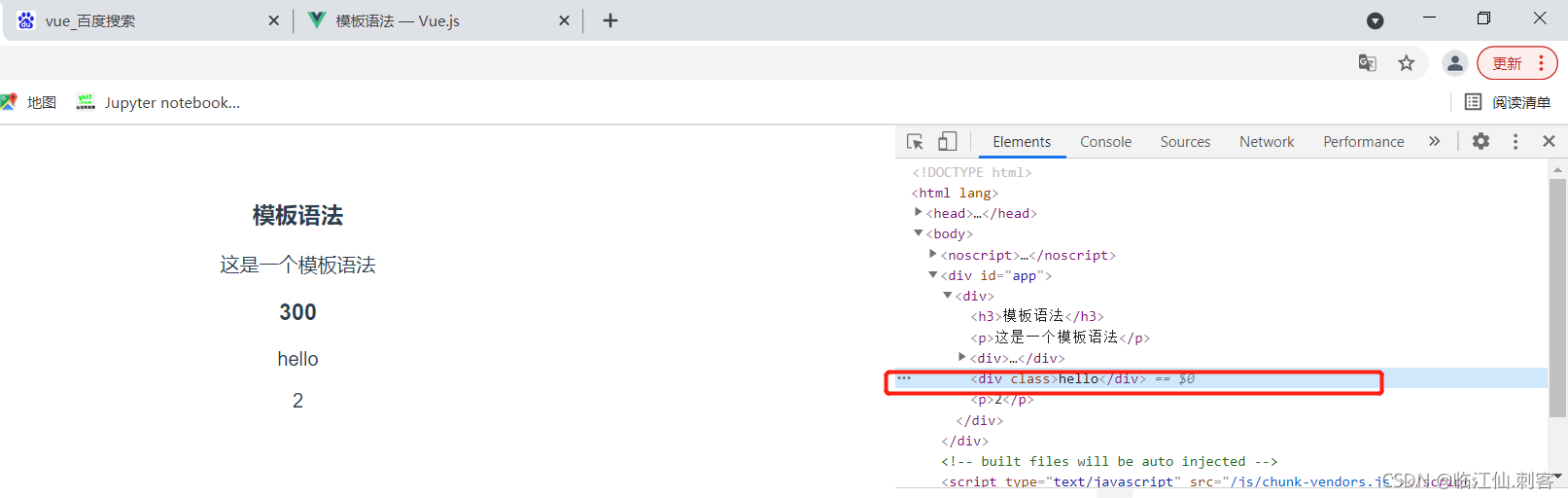Open a new browser tab

point(610,20)
